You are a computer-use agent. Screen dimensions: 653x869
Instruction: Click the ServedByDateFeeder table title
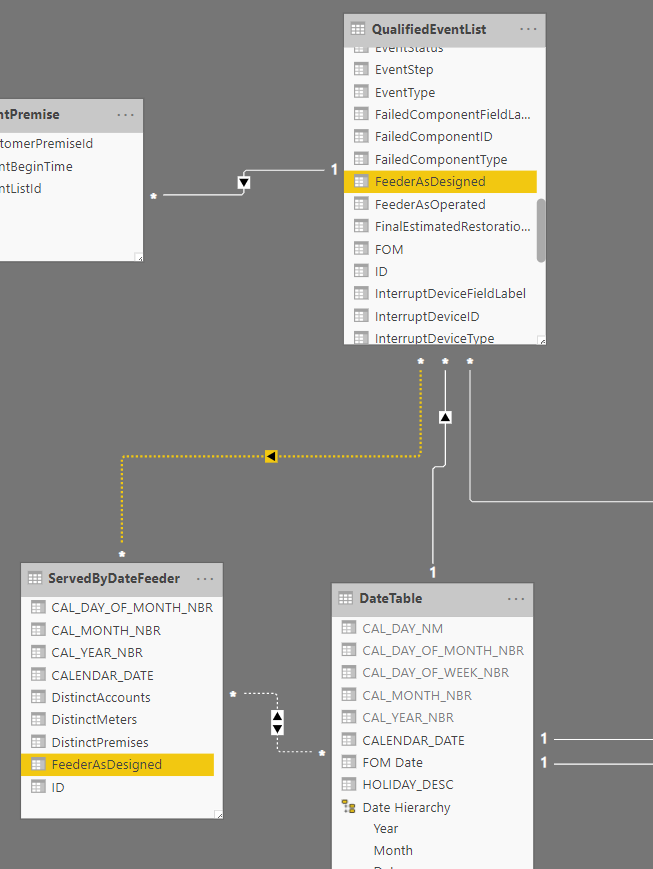coord(114,579)
